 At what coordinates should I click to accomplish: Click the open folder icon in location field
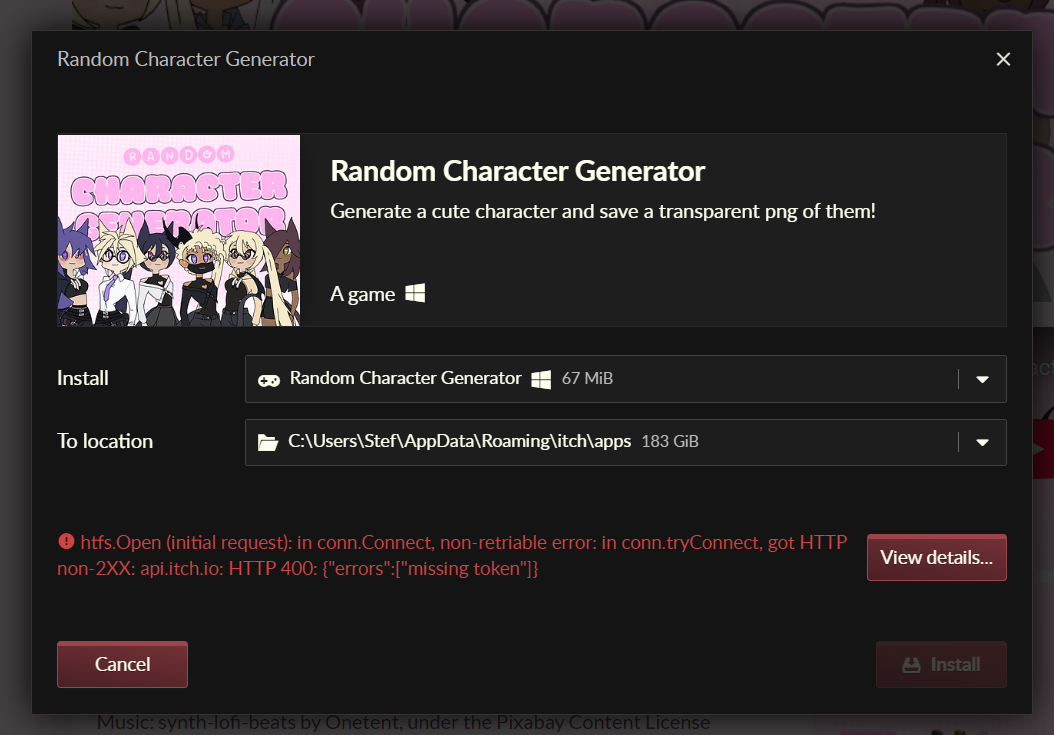pos(268,442)
